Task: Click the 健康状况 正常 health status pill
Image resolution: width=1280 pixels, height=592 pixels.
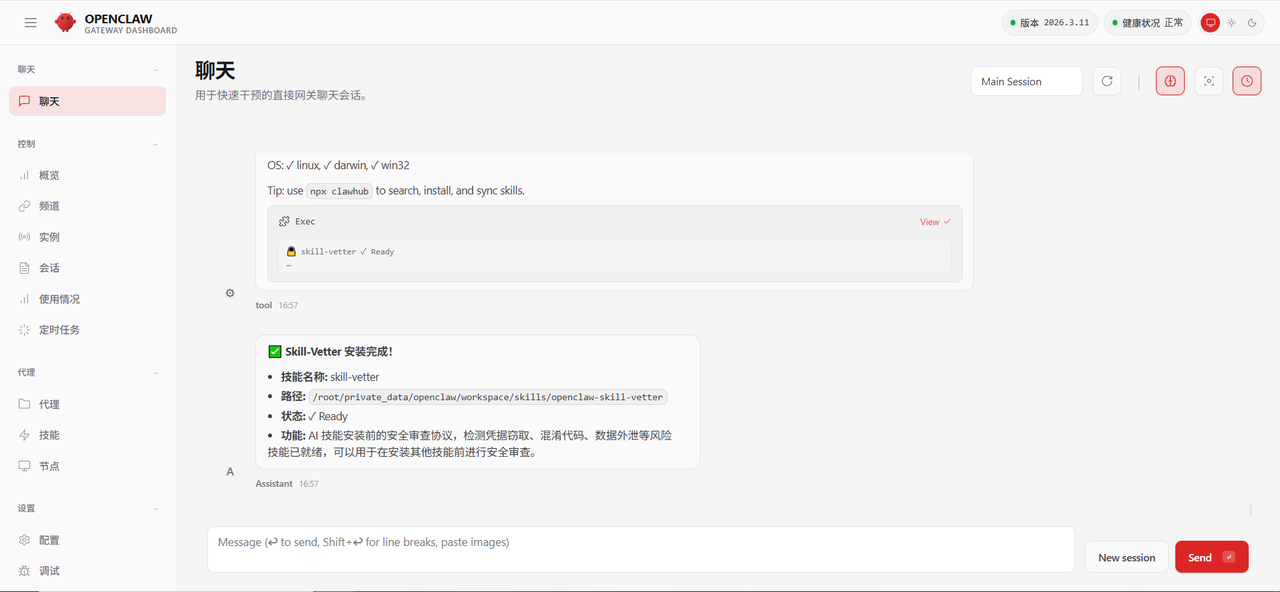Action: (x=1147, y=22)
